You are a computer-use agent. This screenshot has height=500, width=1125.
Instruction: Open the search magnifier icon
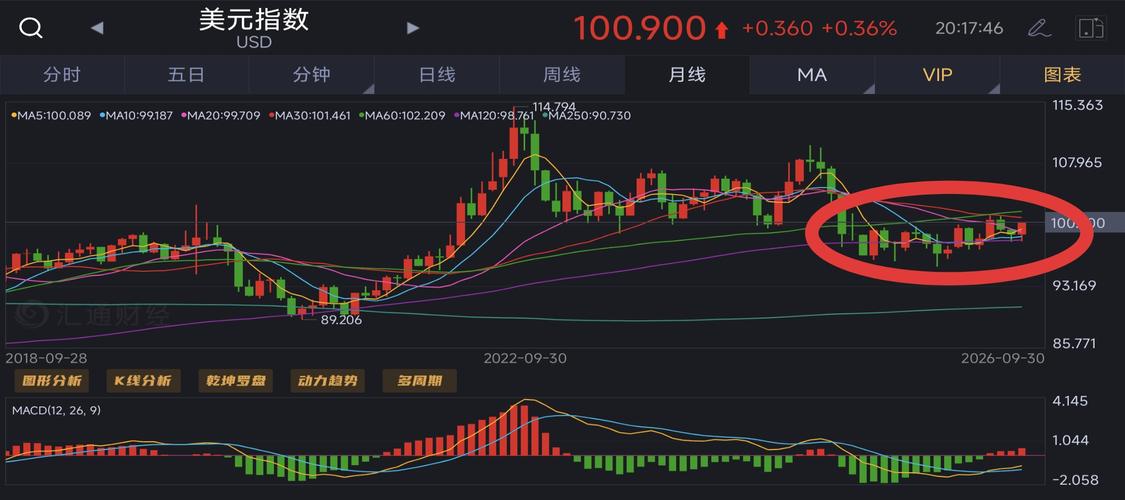coord(31,28)
